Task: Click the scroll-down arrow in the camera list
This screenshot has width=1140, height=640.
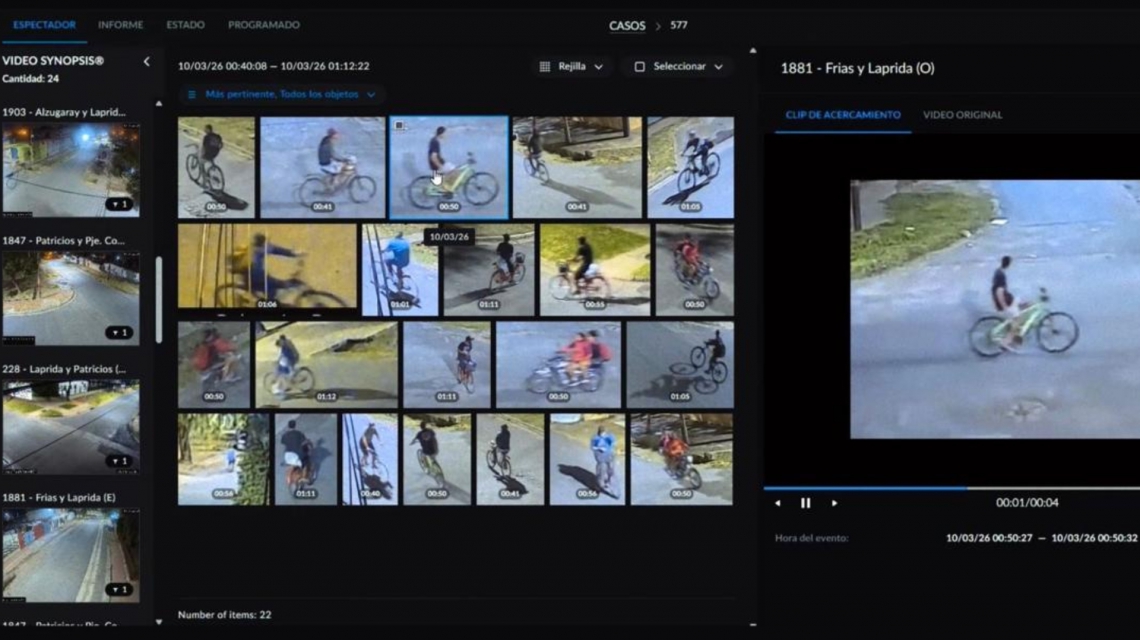Action: pos(158,622)
